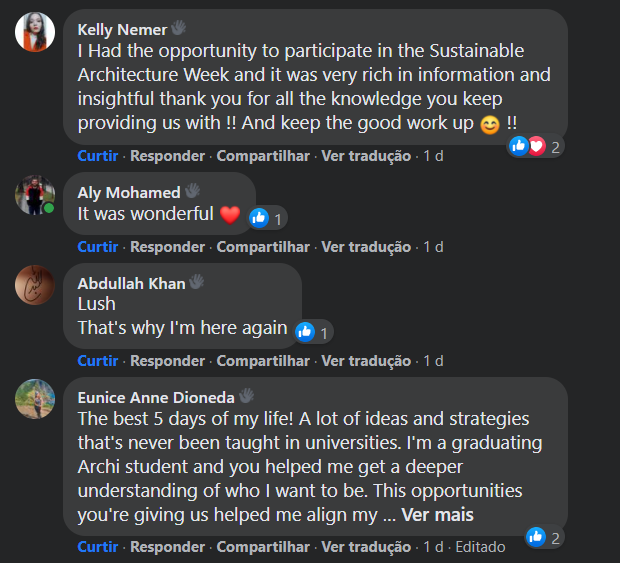Click the wave badge next to Abdullah Khan

198,282
